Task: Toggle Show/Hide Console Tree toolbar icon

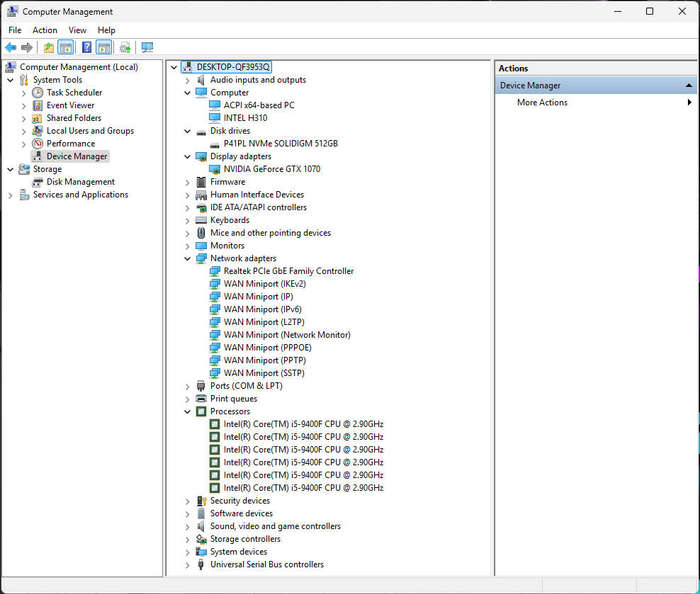Action: click(66, 47)
